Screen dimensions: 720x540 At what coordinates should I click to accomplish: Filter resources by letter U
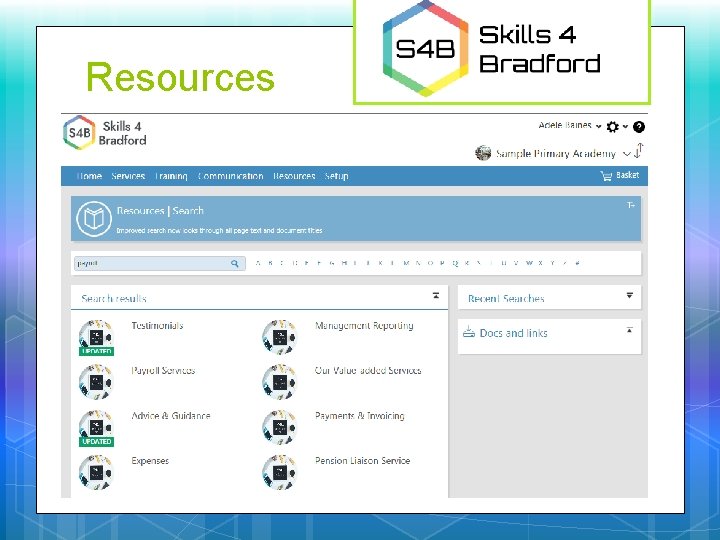pyautogui.click(x=504, y=263)
